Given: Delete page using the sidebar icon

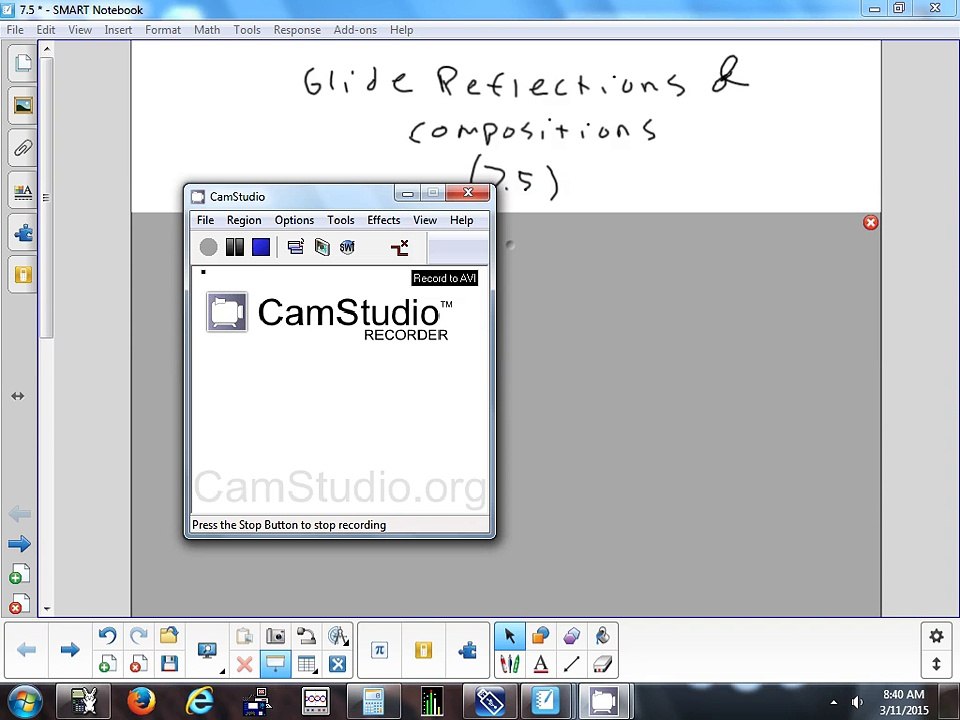Looking at the screenshot, I should tap(19, 604).
